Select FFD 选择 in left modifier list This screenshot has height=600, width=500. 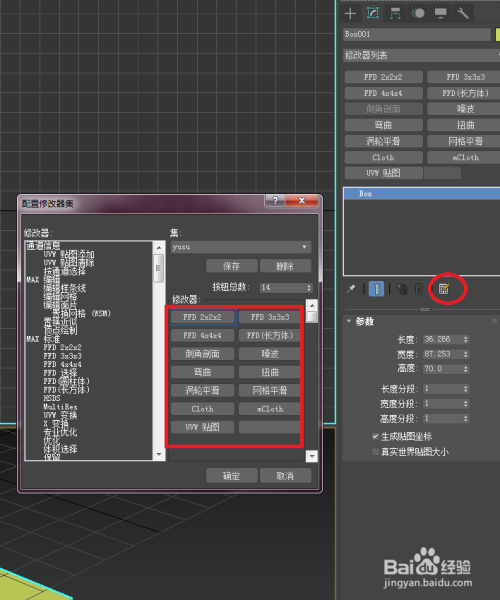click(x=60, y=372)
